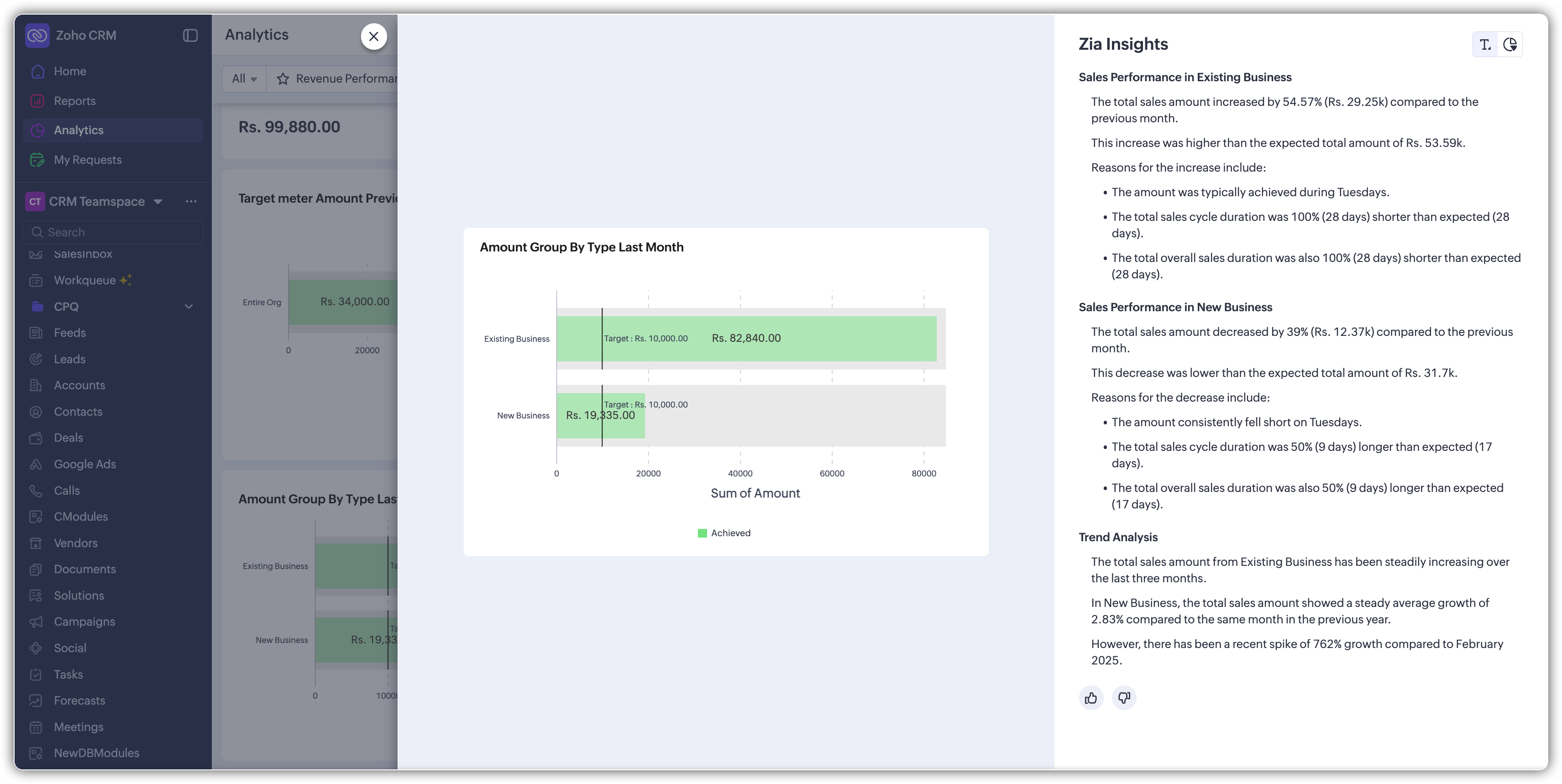Click the thumbs down feedback icon
Image resolution: width=1562 pixels, height=784 pixels.
point(1124,698)
